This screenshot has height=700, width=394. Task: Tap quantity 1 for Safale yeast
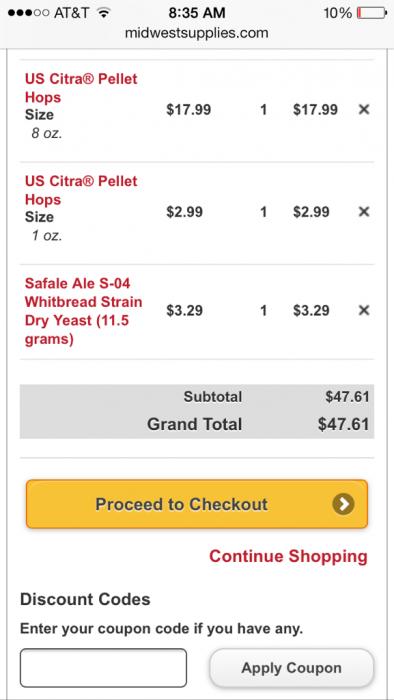click(264, 310)
